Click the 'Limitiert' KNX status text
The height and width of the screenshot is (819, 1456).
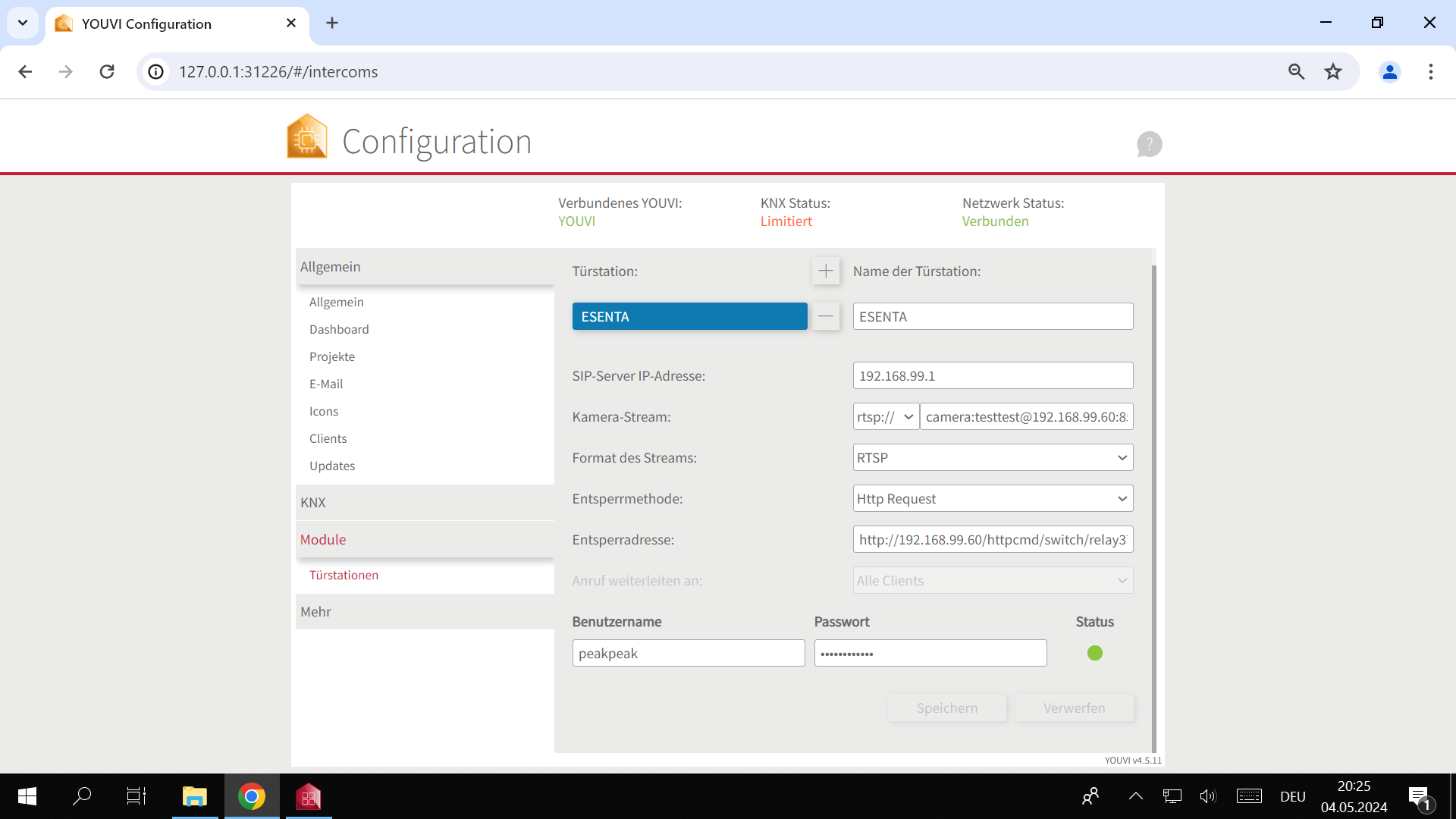coord(786,221)
